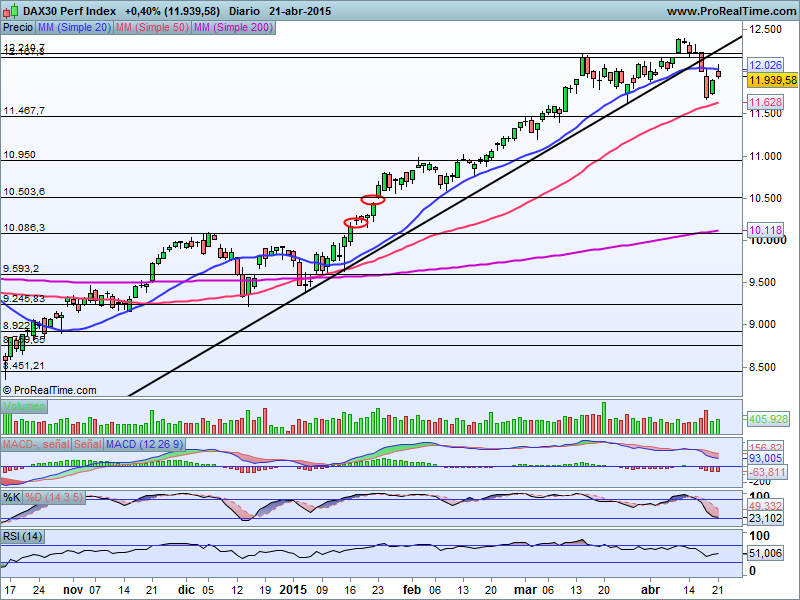Open the www.ProRealTime.com link
Screen dimensions: 800x600
tap(732, 11)
